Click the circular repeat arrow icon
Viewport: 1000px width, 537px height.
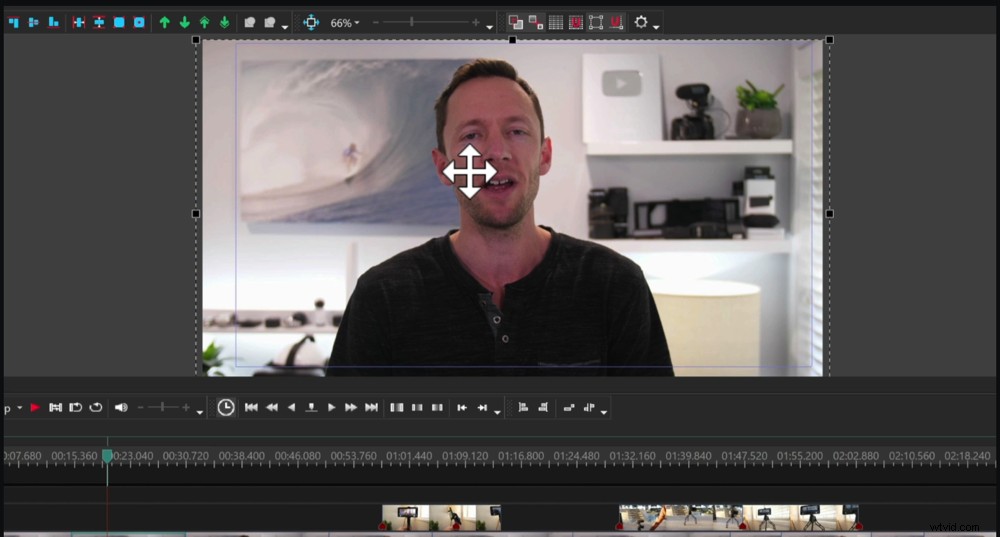[x=96, y=408]
